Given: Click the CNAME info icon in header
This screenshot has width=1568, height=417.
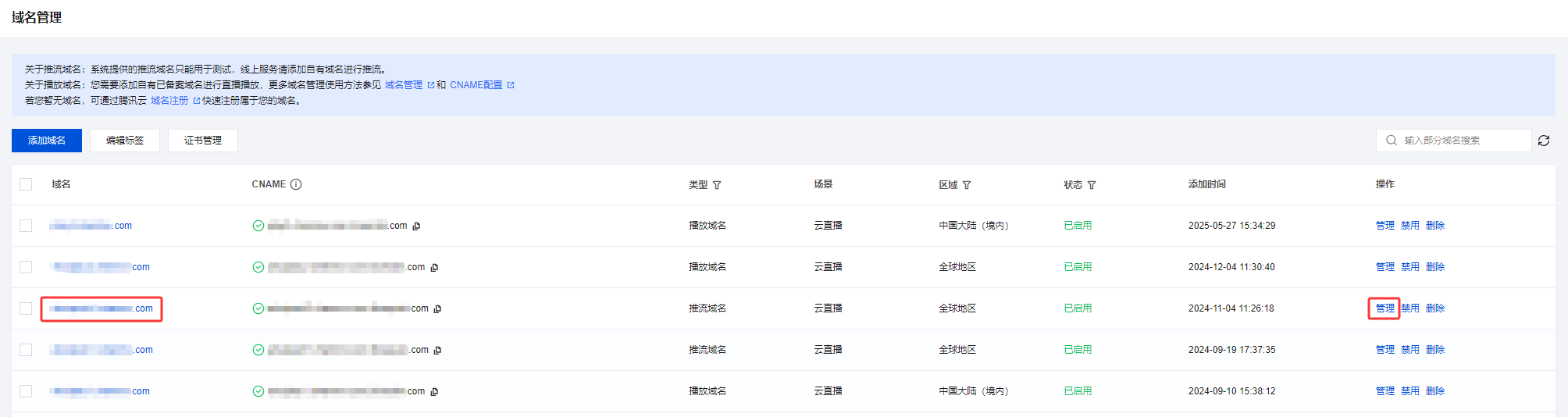Looking at the screenshot, I should [x=296, y=184].
